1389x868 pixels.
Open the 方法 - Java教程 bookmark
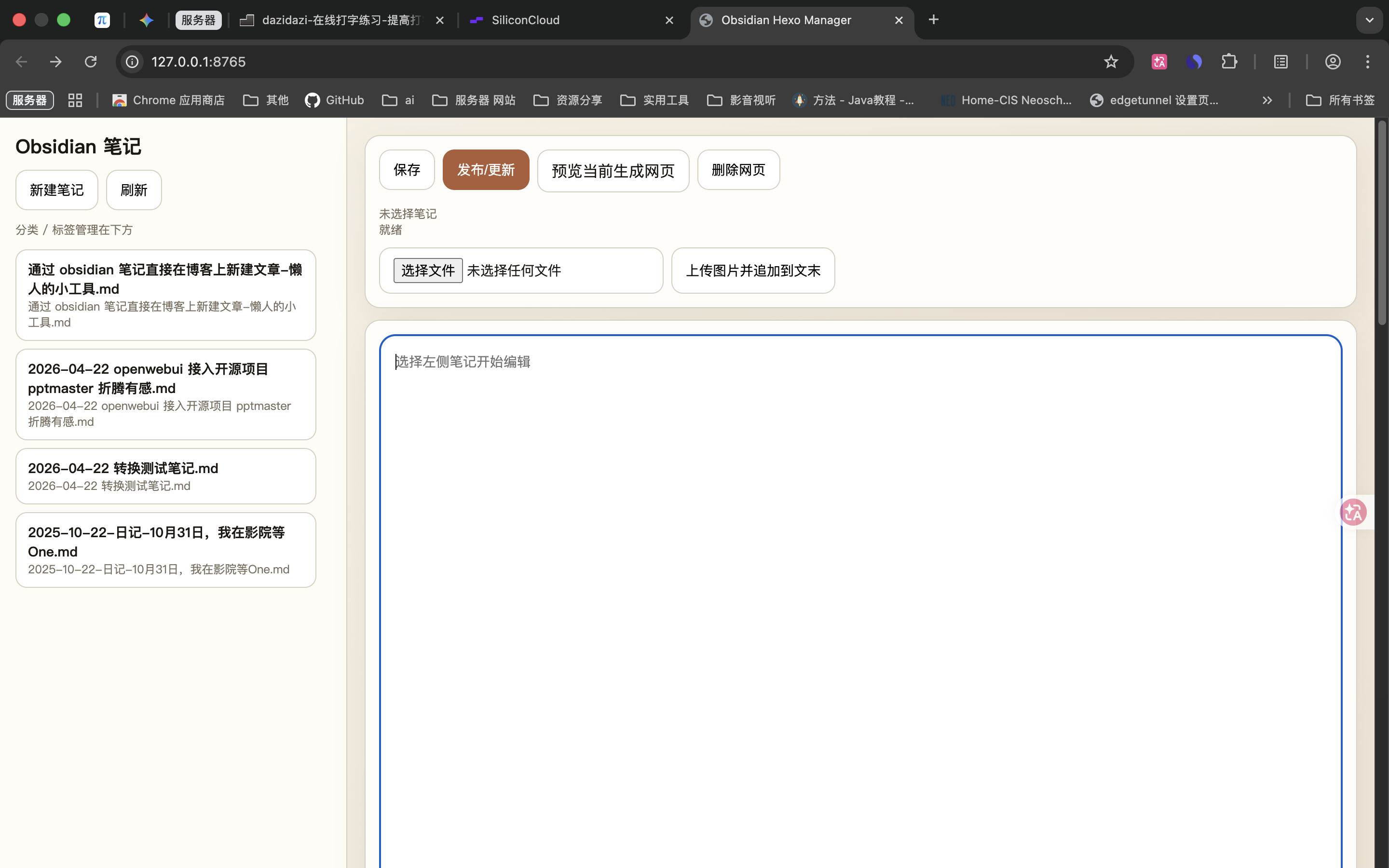pos(854,100)
